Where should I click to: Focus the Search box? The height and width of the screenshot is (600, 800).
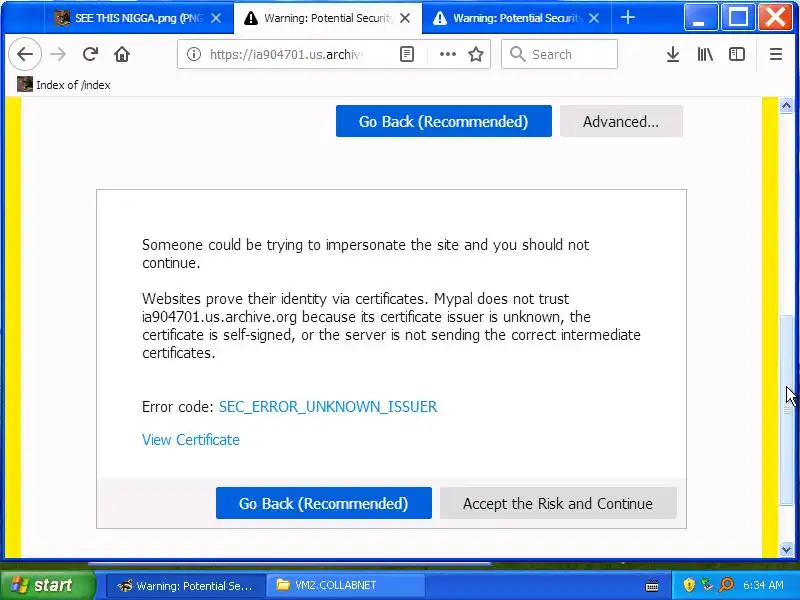click(x=559, y=54)
